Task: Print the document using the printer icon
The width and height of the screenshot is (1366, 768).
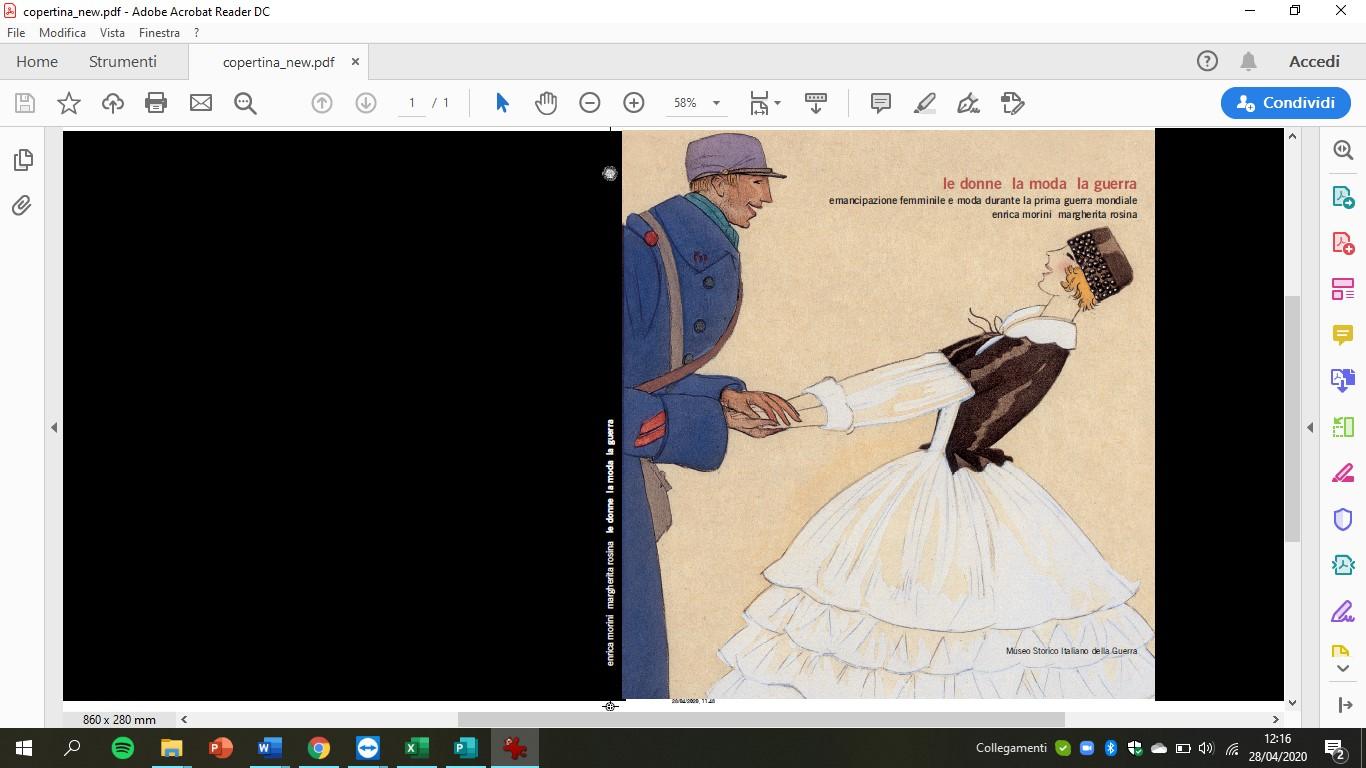Action: click(x=156, y=103)
